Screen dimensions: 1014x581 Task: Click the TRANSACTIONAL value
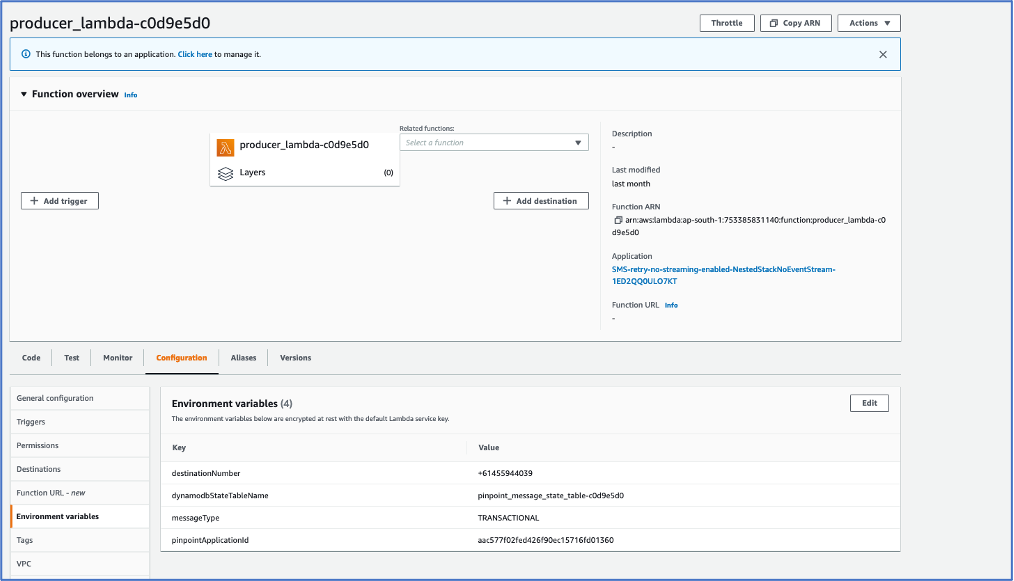pyautogui.click(x=508, y=518)
